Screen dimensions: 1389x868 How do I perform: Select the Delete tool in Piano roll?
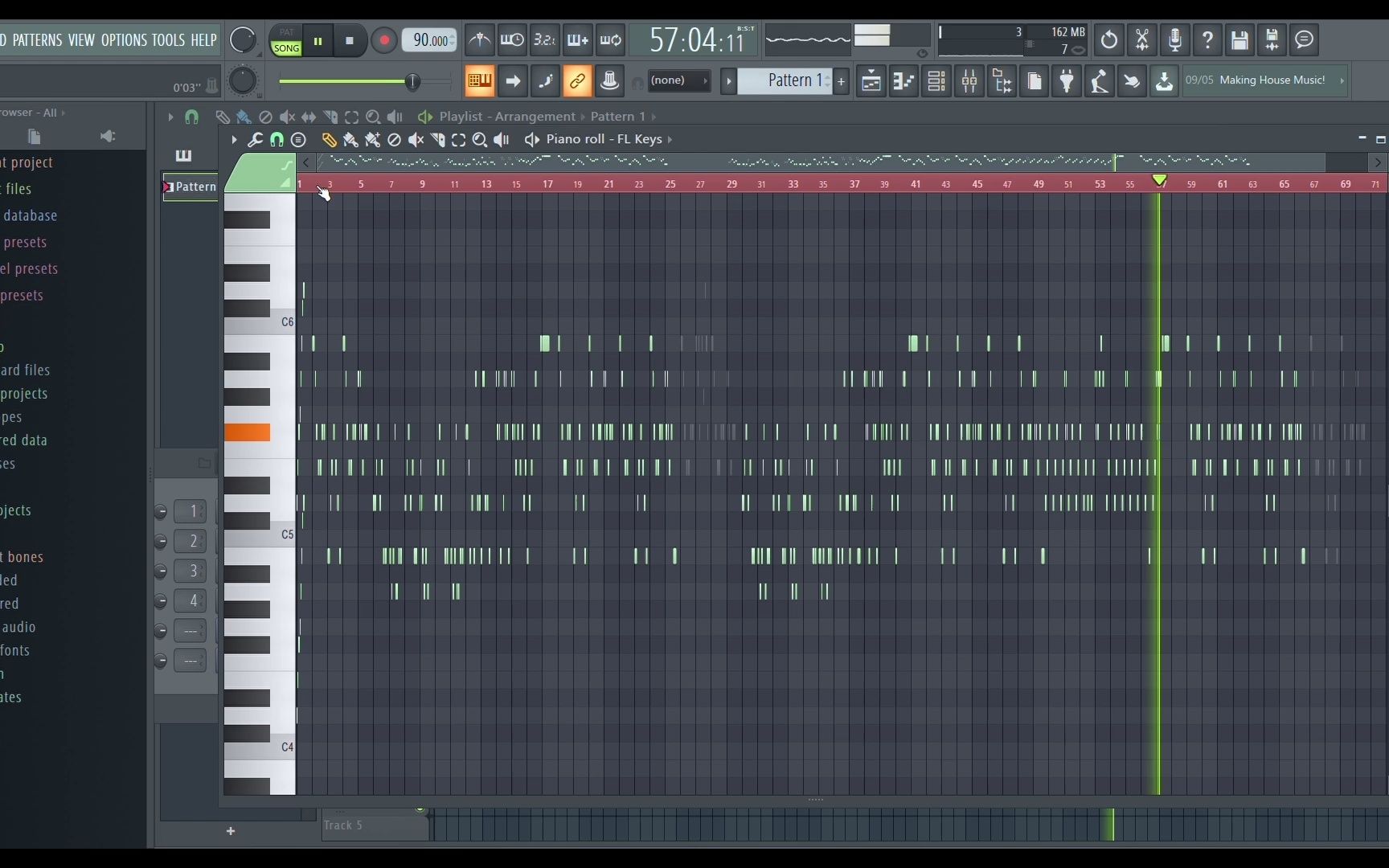pyautogui.click(x=394, y=140)
